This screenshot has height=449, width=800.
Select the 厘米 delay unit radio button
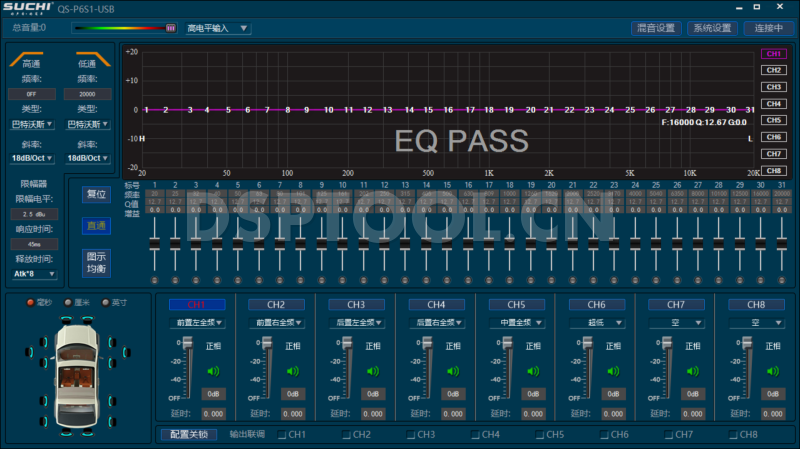tap(68, 303)
